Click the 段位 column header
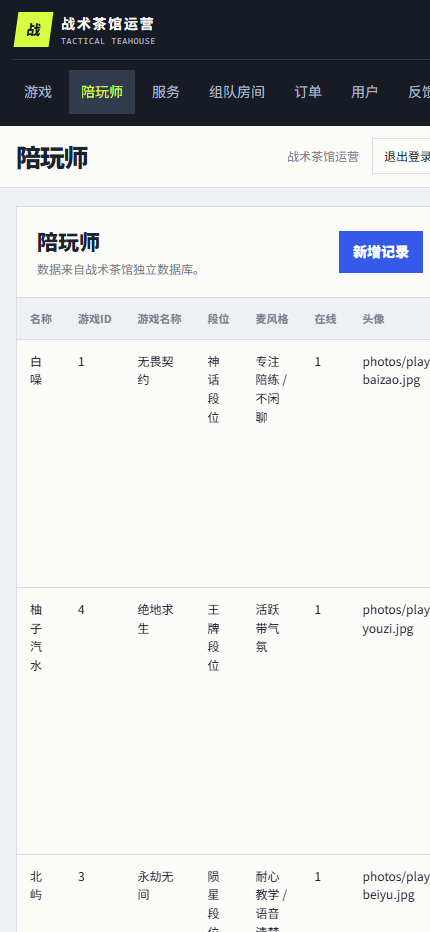 (x=218, y=319)
